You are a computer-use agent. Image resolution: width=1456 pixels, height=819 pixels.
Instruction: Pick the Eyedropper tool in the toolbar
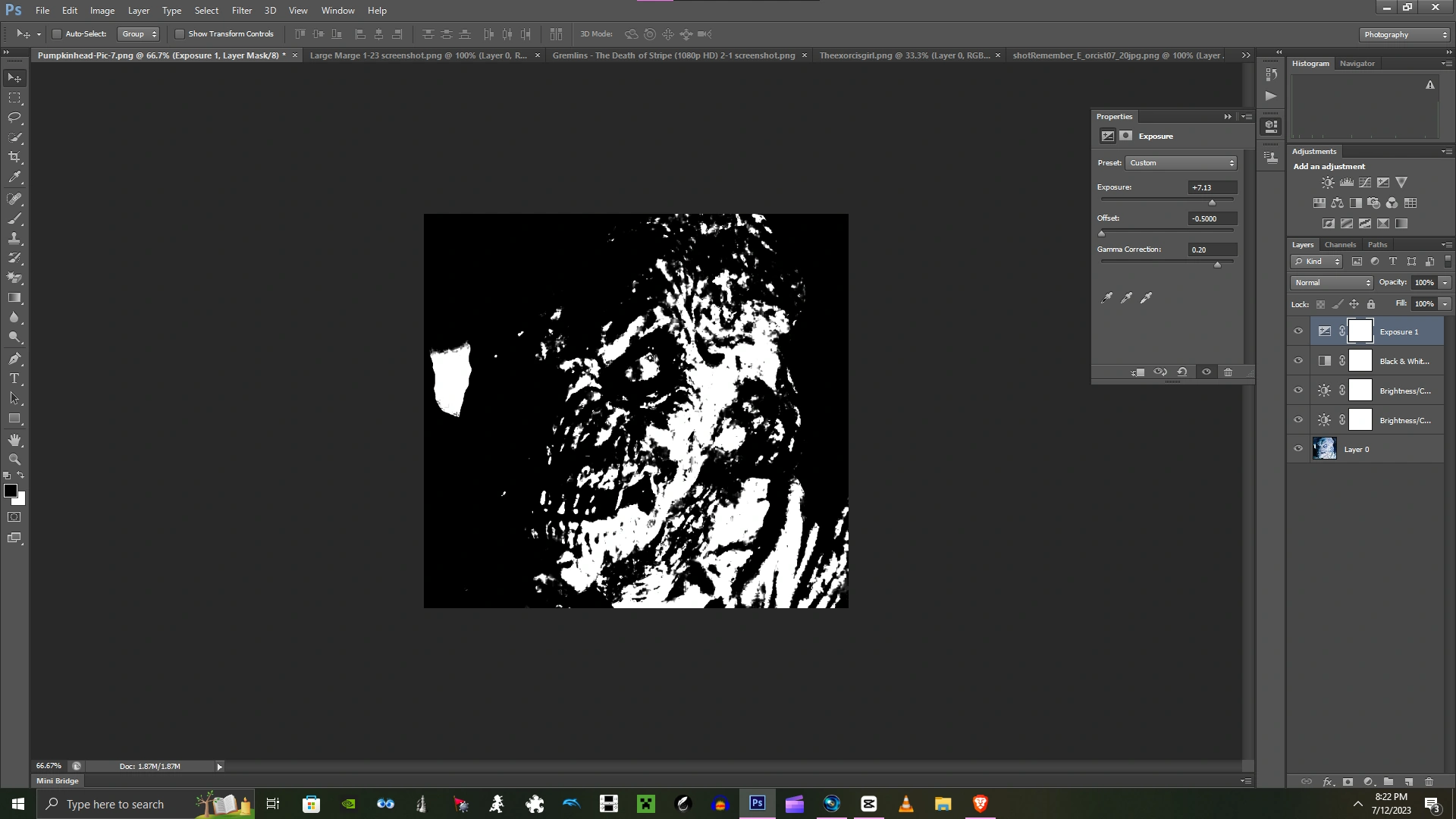14,177
